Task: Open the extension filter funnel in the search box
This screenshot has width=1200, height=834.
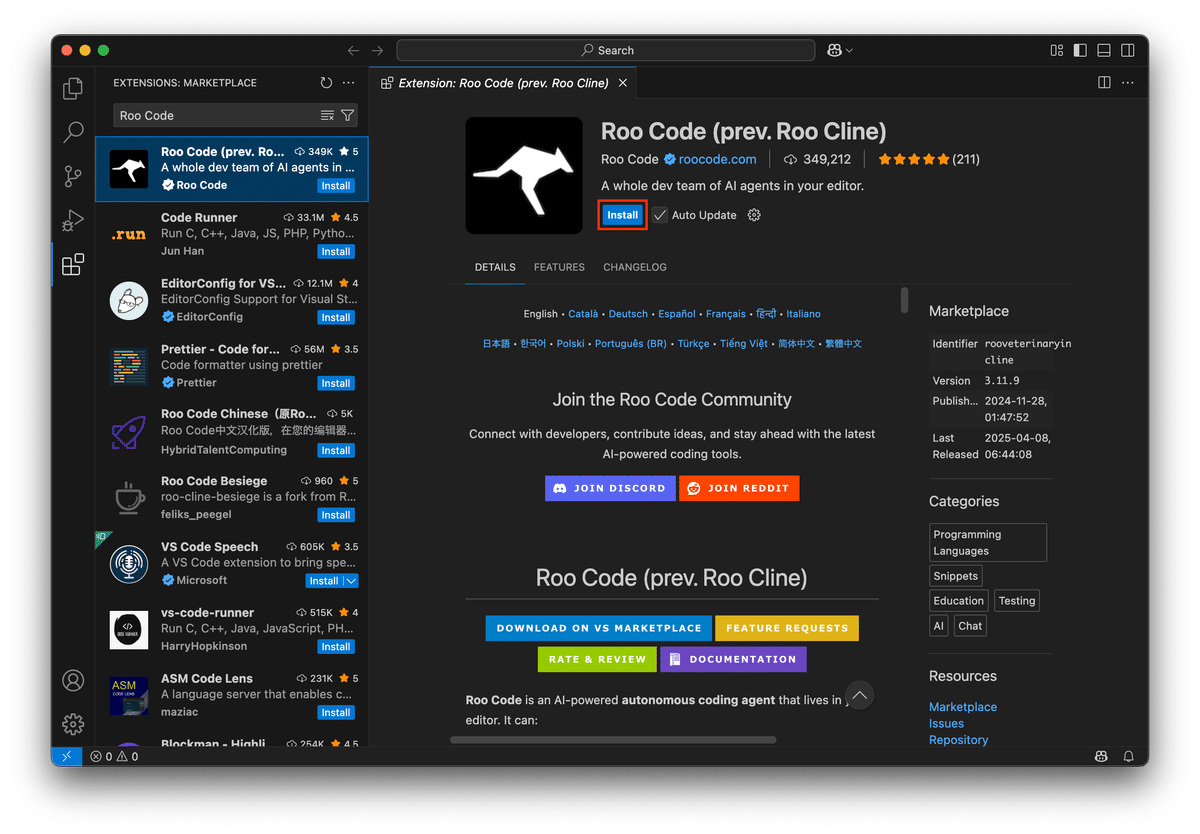Action: tap(347, 116)
